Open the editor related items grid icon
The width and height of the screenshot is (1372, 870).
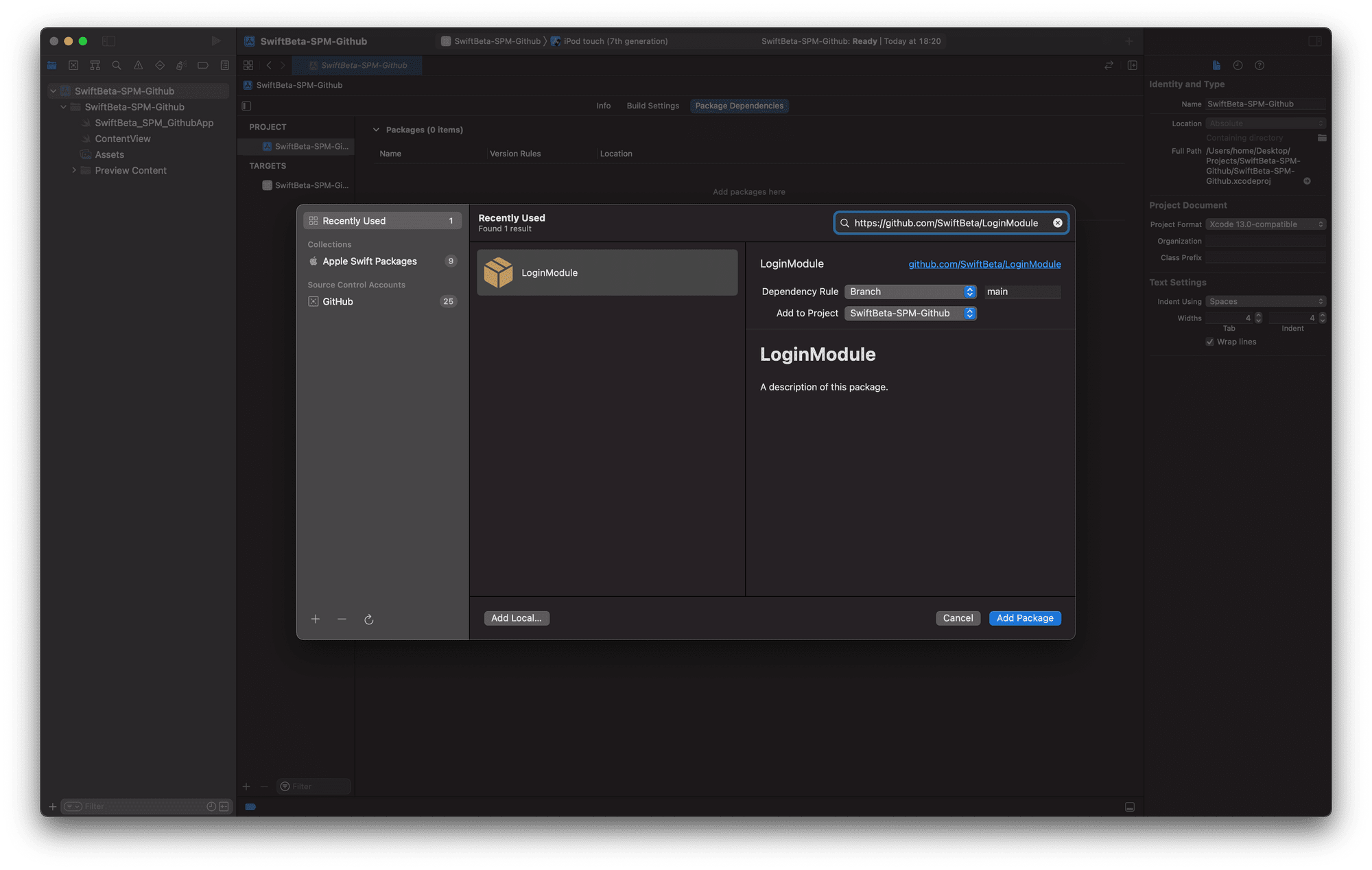248,65
